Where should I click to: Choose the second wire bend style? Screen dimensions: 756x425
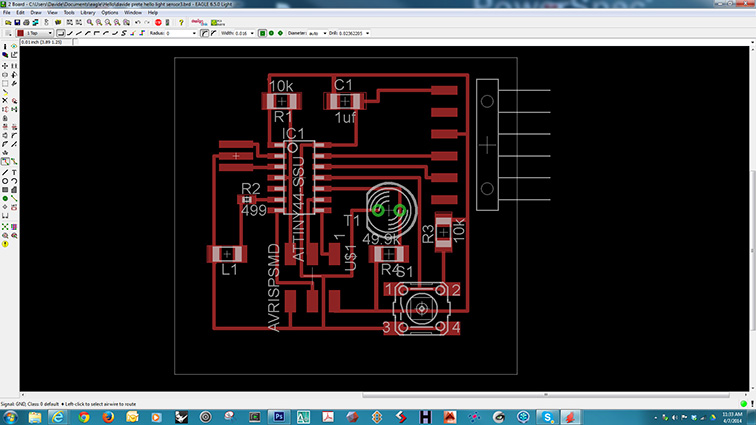pos(70,33)
